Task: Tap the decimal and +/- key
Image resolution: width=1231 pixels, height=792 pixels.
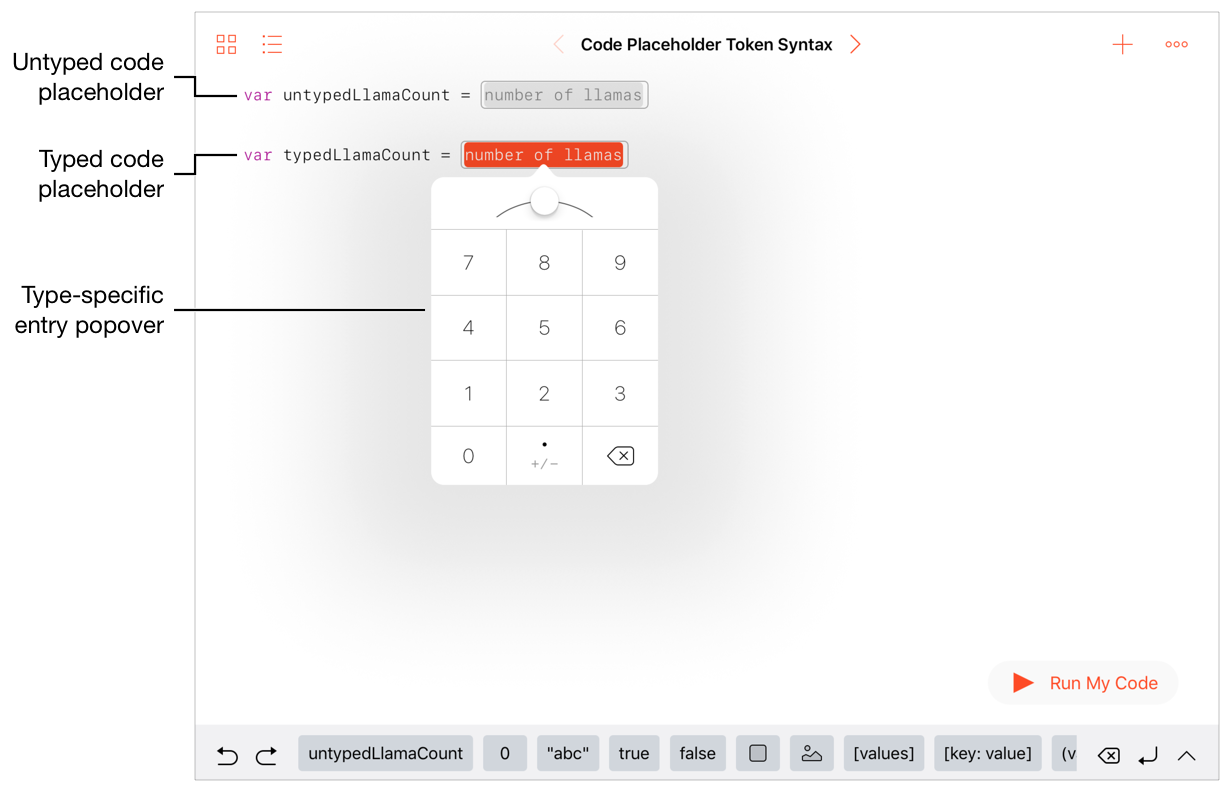Action: coord(544,456)
